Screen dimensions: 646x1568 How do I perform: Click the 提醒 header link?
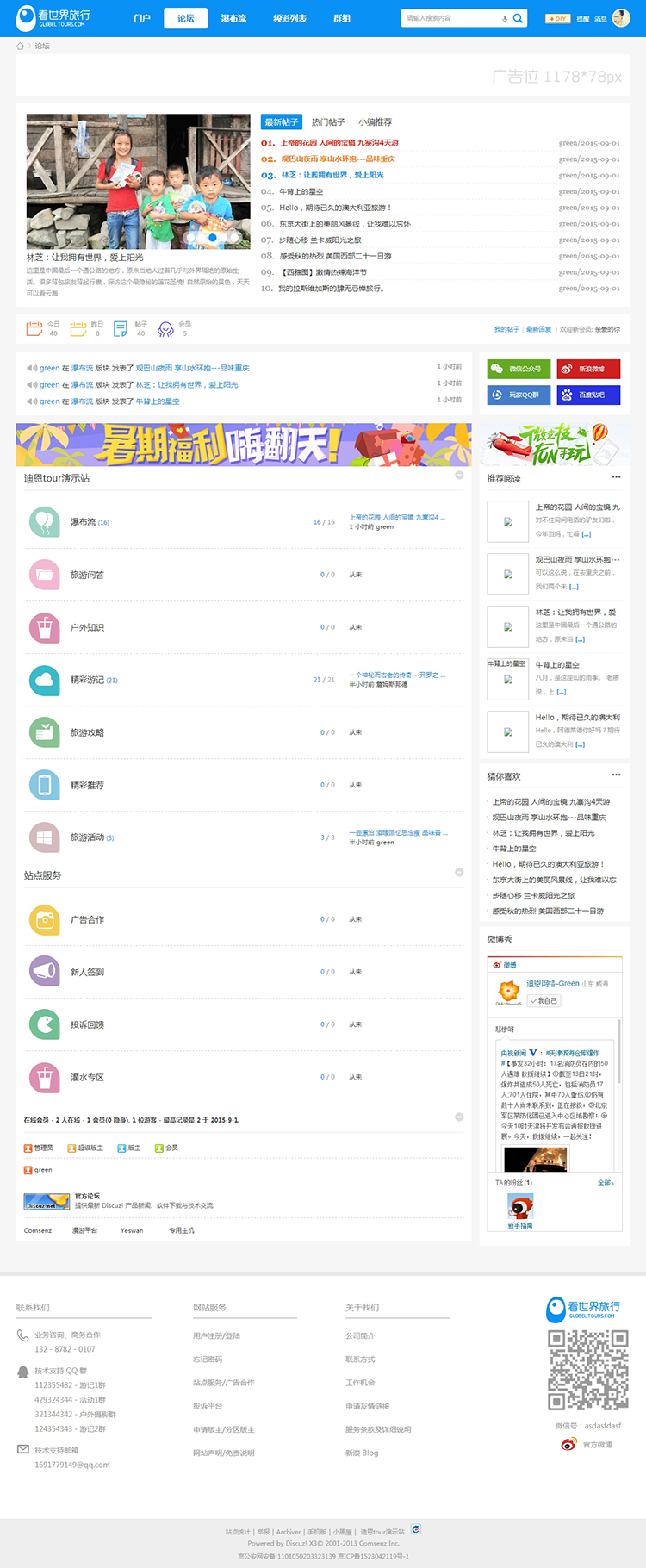pyautogui.click(x=583, y=18)
